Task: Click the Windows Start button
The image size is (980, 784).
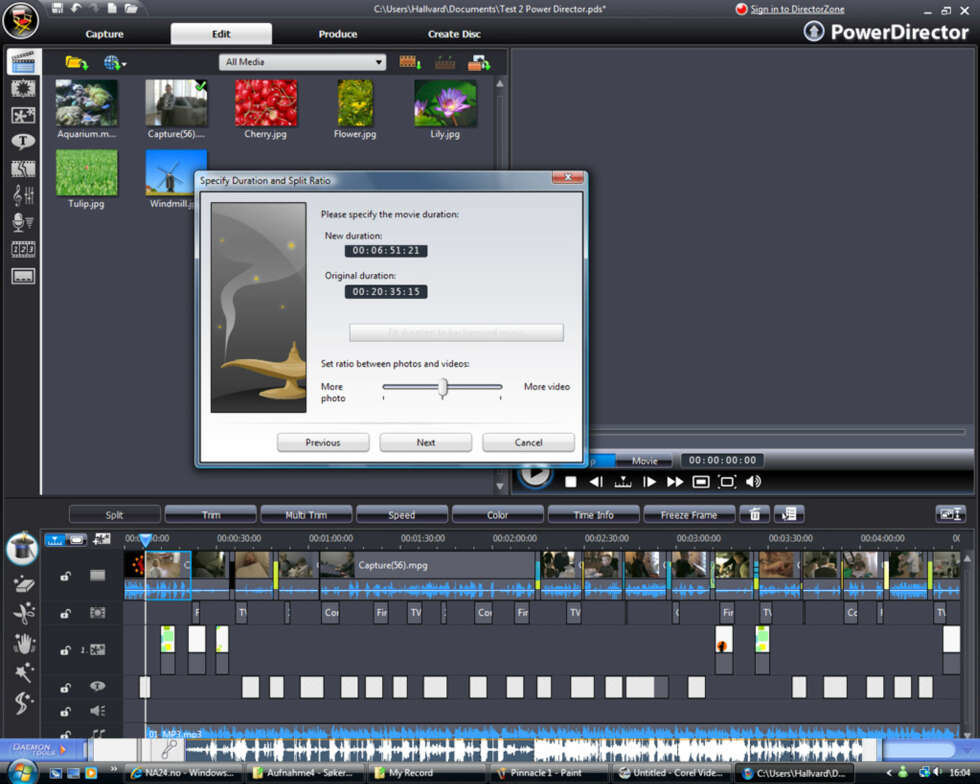Action: point(21,771)
